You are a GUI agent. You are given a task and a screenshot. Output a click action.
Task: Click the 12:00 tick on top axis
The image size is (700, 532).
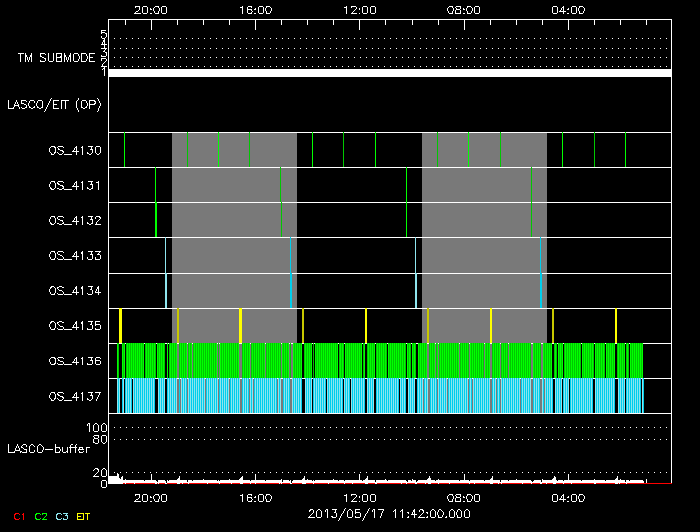click(359, 9)
